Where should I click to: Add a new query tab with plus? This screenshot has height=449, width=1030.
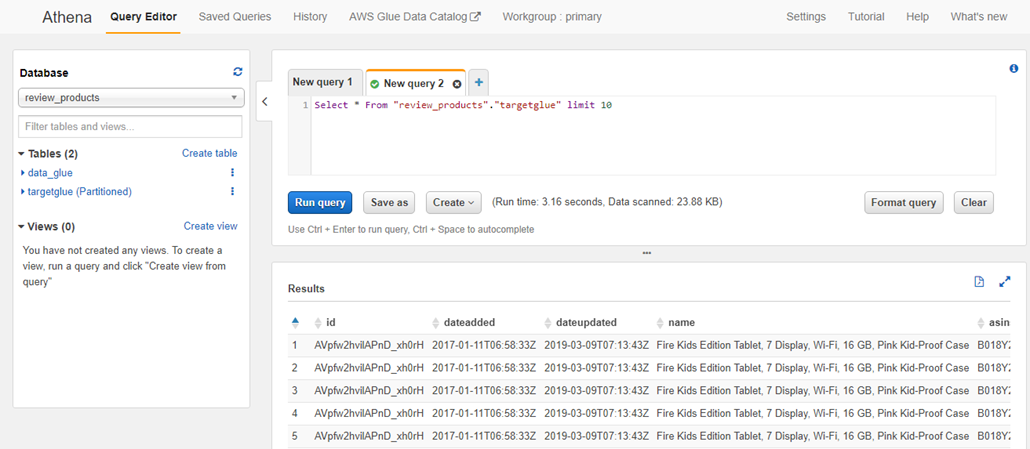(x=478, y=83)
